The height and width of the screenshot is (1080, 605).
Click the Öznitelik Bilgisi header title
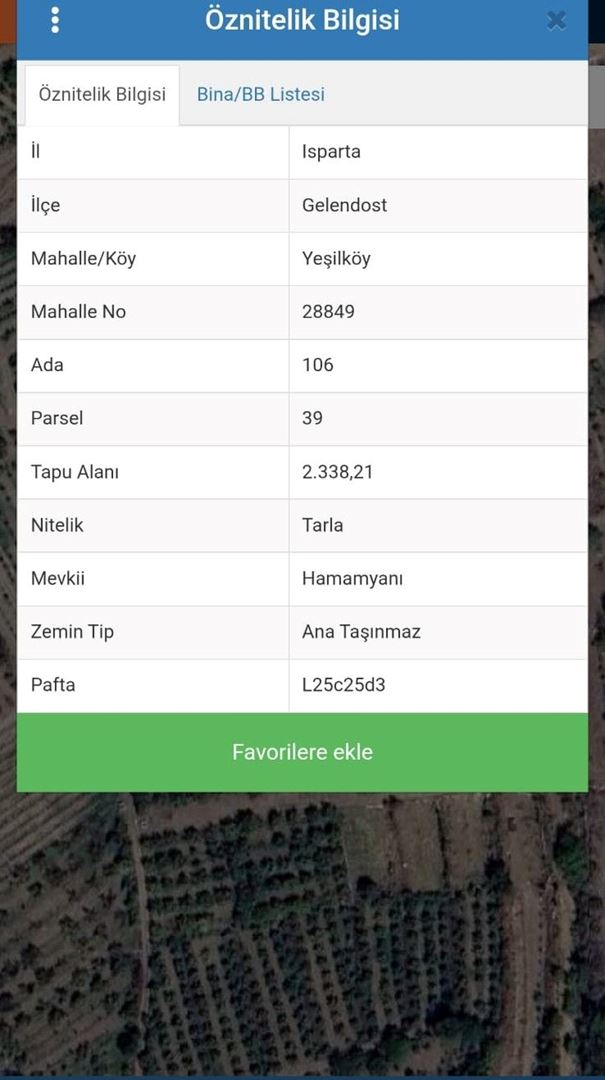(302, 20)
